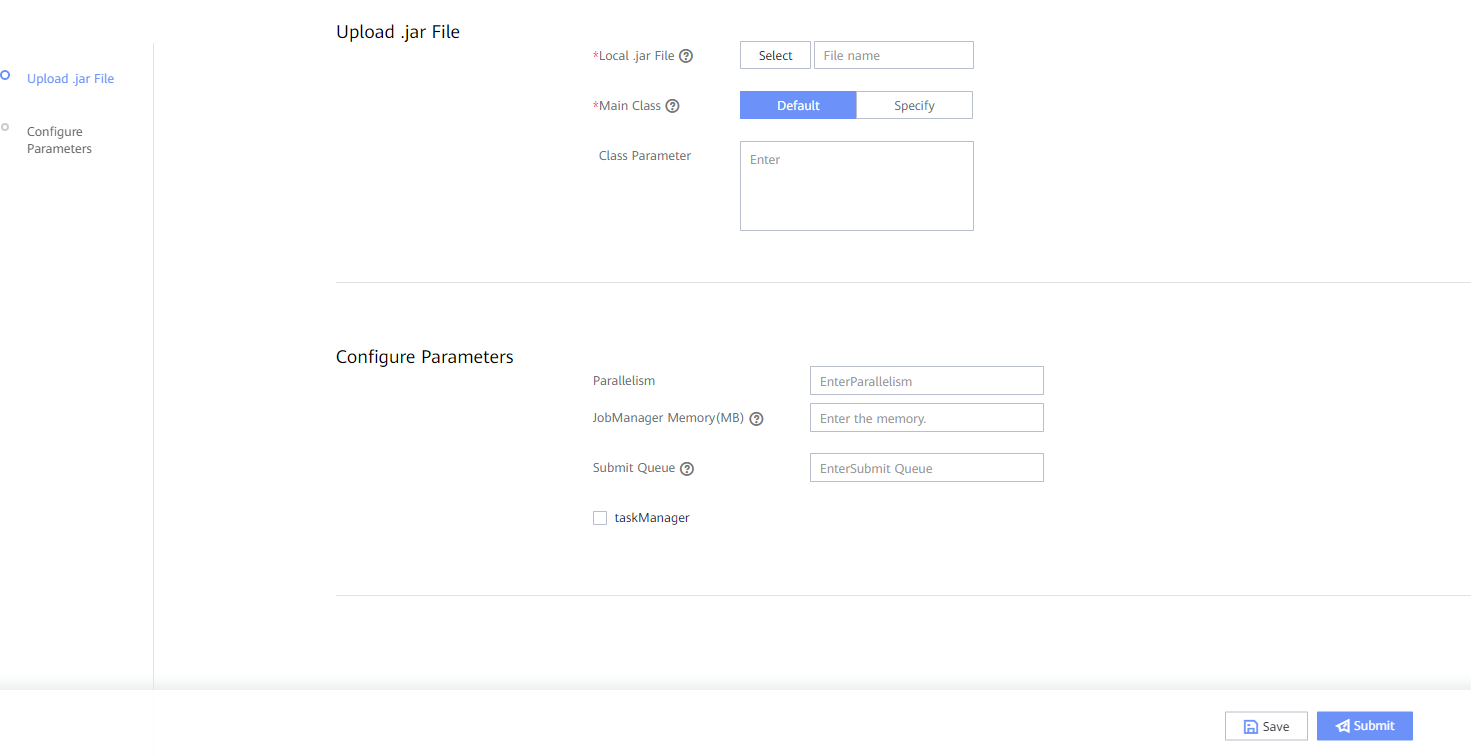
Task: Click the Submit Queue question mark icon
Action: [687, 469]
